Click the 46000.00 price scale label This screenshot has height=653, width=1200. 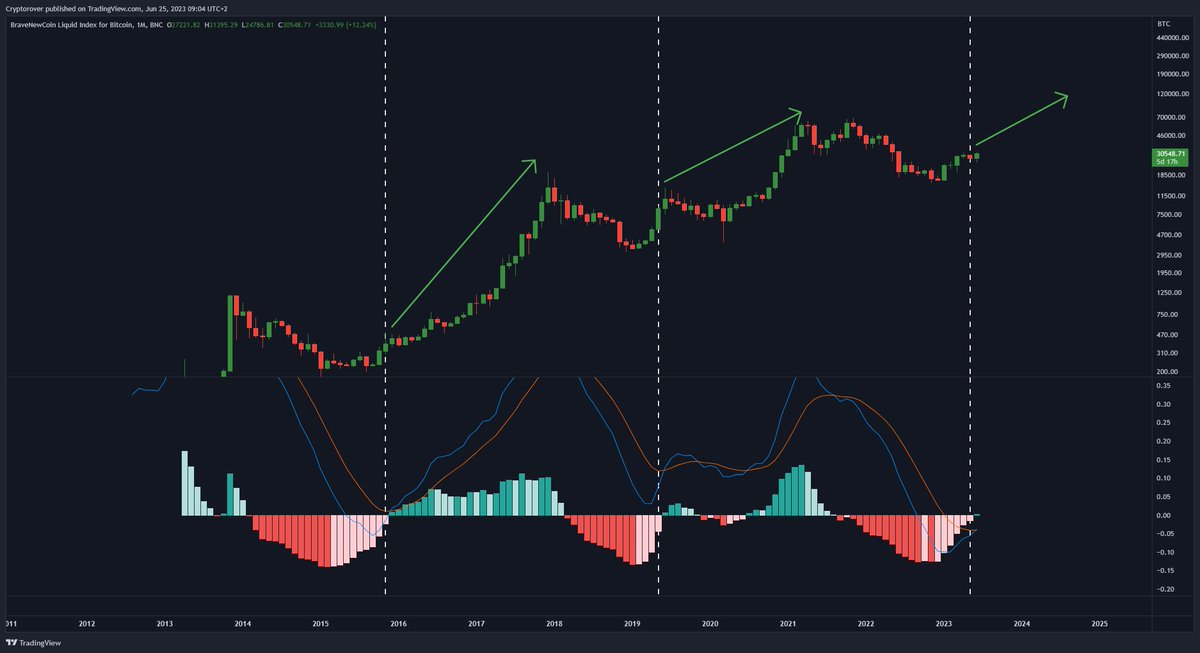coord(1169,135)
